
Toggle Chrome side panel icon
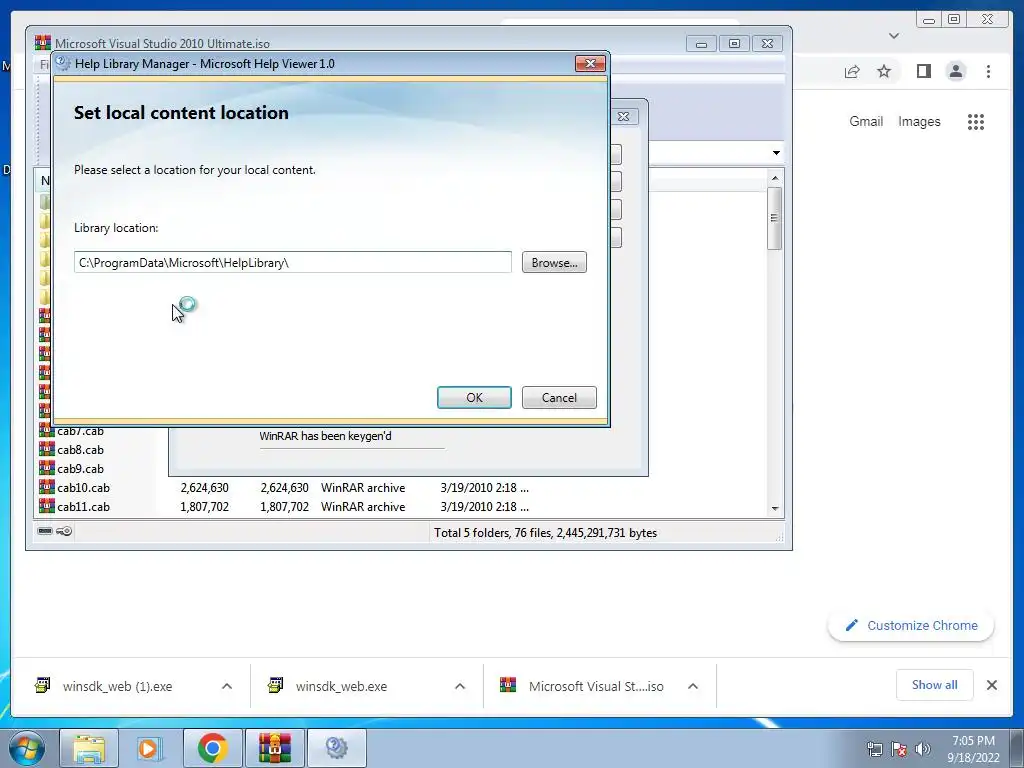[x=923, y=71]
